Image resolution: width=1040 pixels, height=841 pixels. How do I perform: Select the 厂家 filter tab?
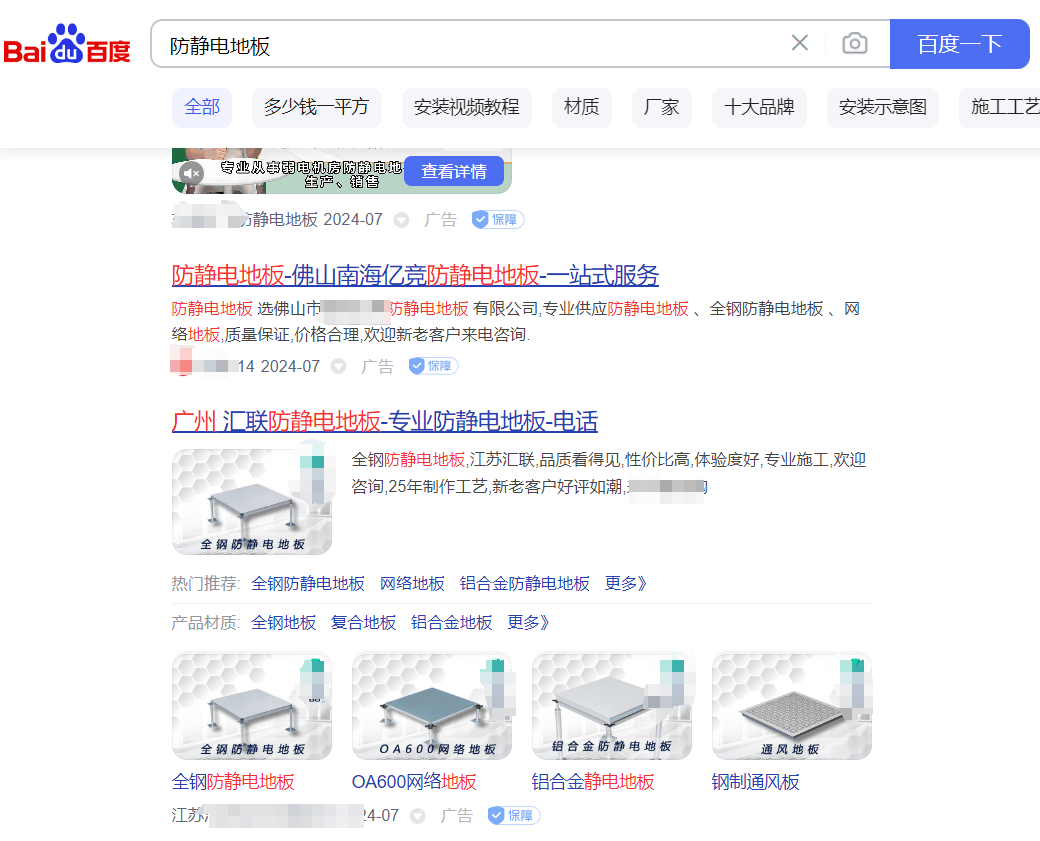[661, 107]
